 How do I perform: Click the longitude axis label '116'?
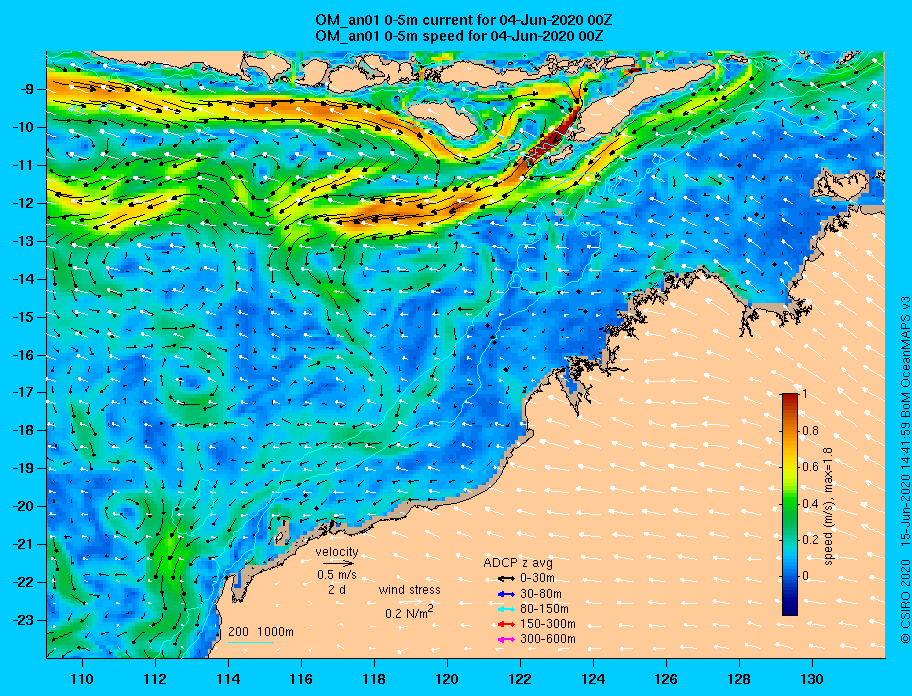[301, 679]
